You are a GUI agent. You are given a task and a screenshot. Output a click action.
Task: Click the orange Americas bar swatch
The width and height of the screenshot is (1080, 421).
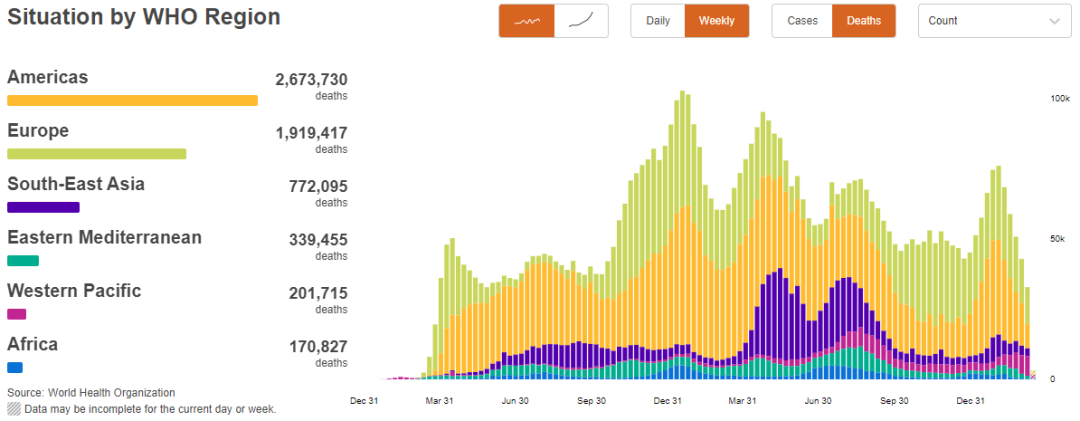tap(132, 100)
